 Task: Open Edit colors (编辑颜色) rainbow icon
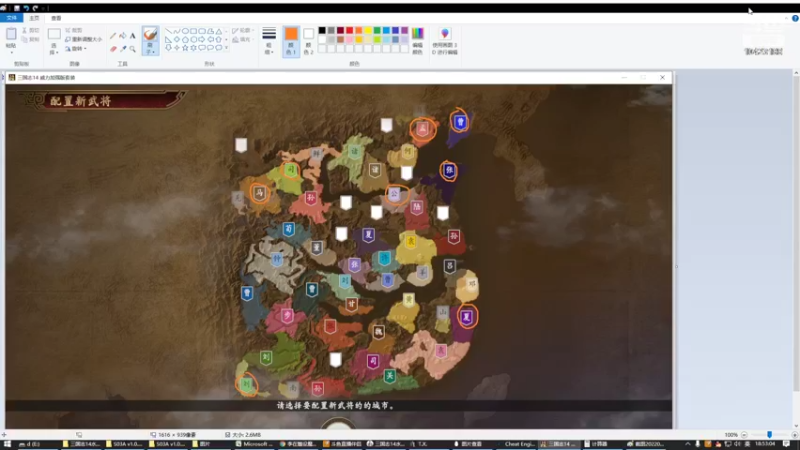tap(417, 34)
